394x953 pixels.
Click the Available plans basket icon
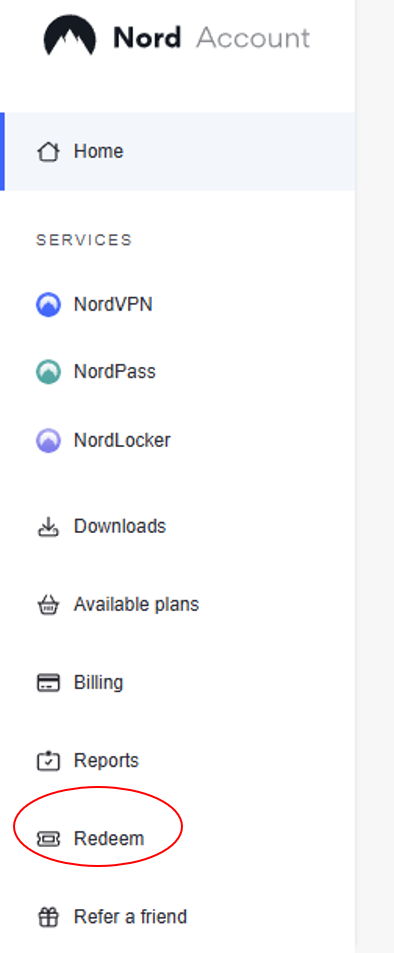pyautogui.click(x=48, y=605)
